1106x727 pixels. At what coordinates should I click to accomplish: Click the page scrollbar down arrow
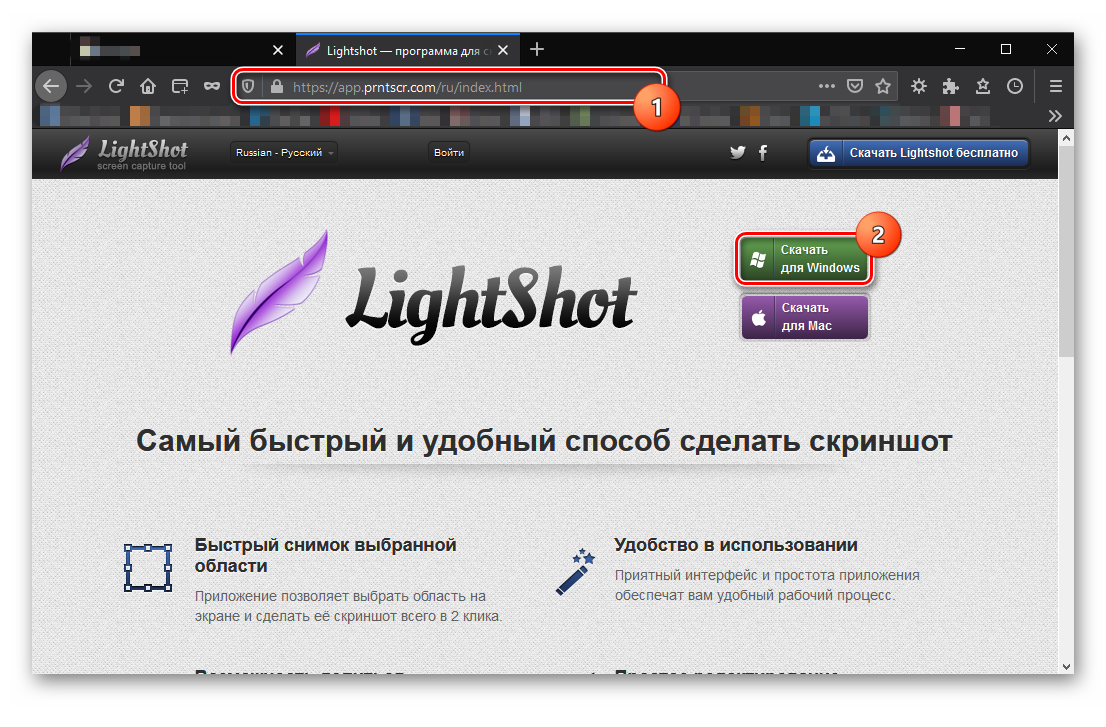click(x=1066, y=666)
